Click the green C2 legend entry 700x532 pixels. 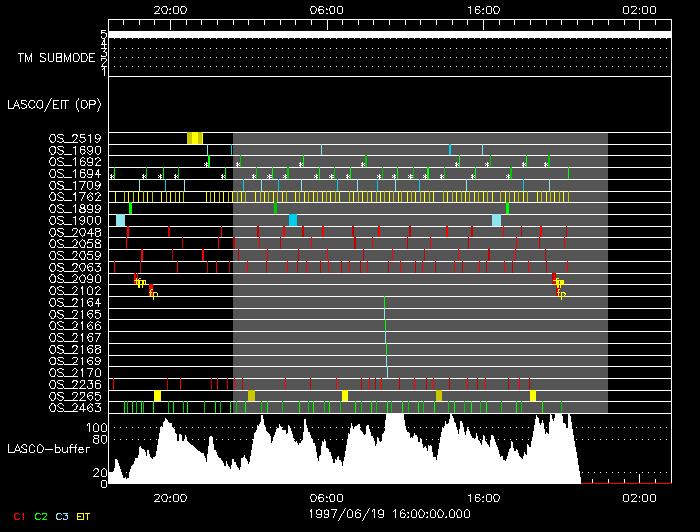[x=41, y=517]
